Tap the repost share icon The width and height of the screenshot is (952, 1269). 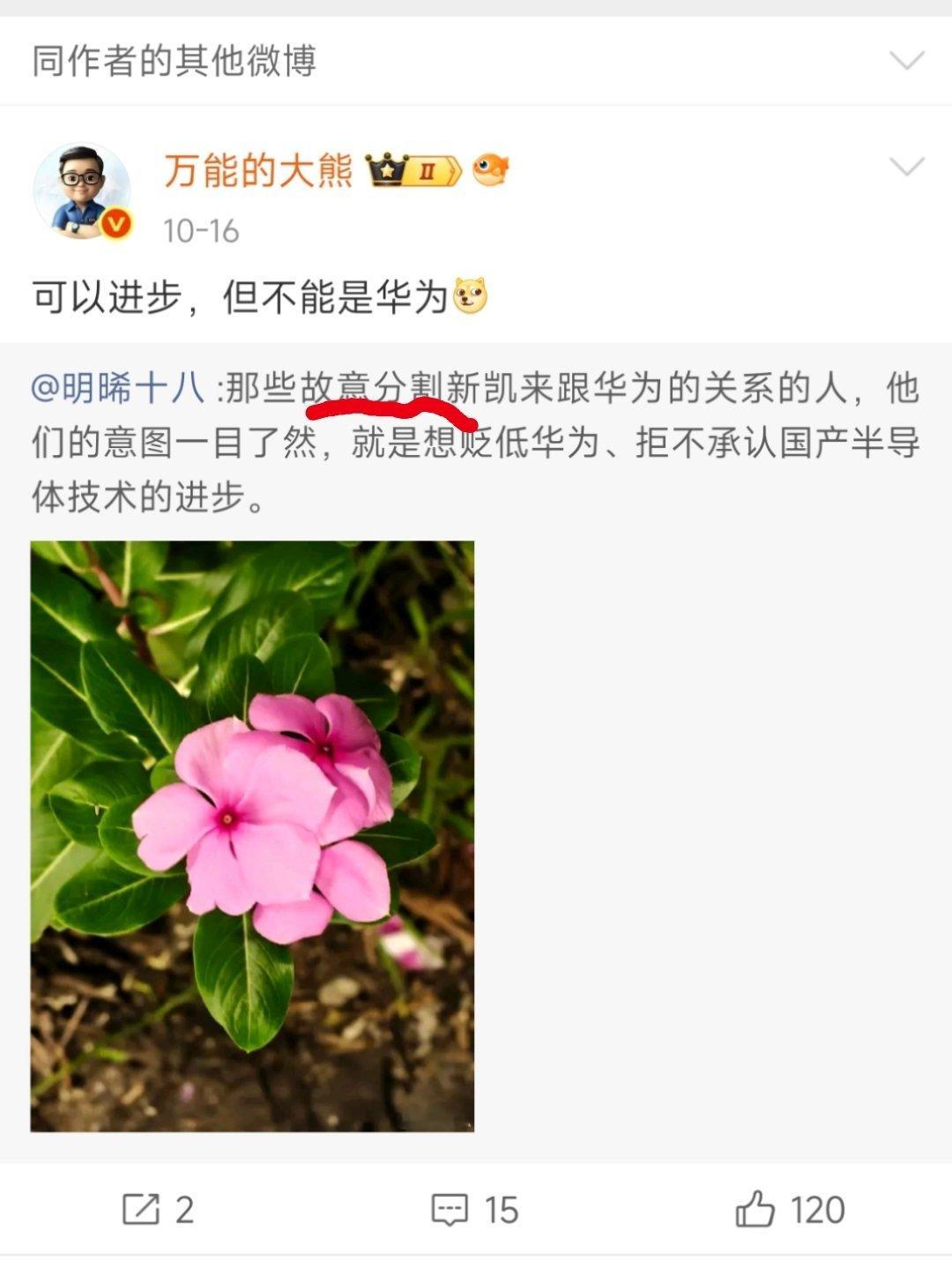click(x=140, y=1209)
